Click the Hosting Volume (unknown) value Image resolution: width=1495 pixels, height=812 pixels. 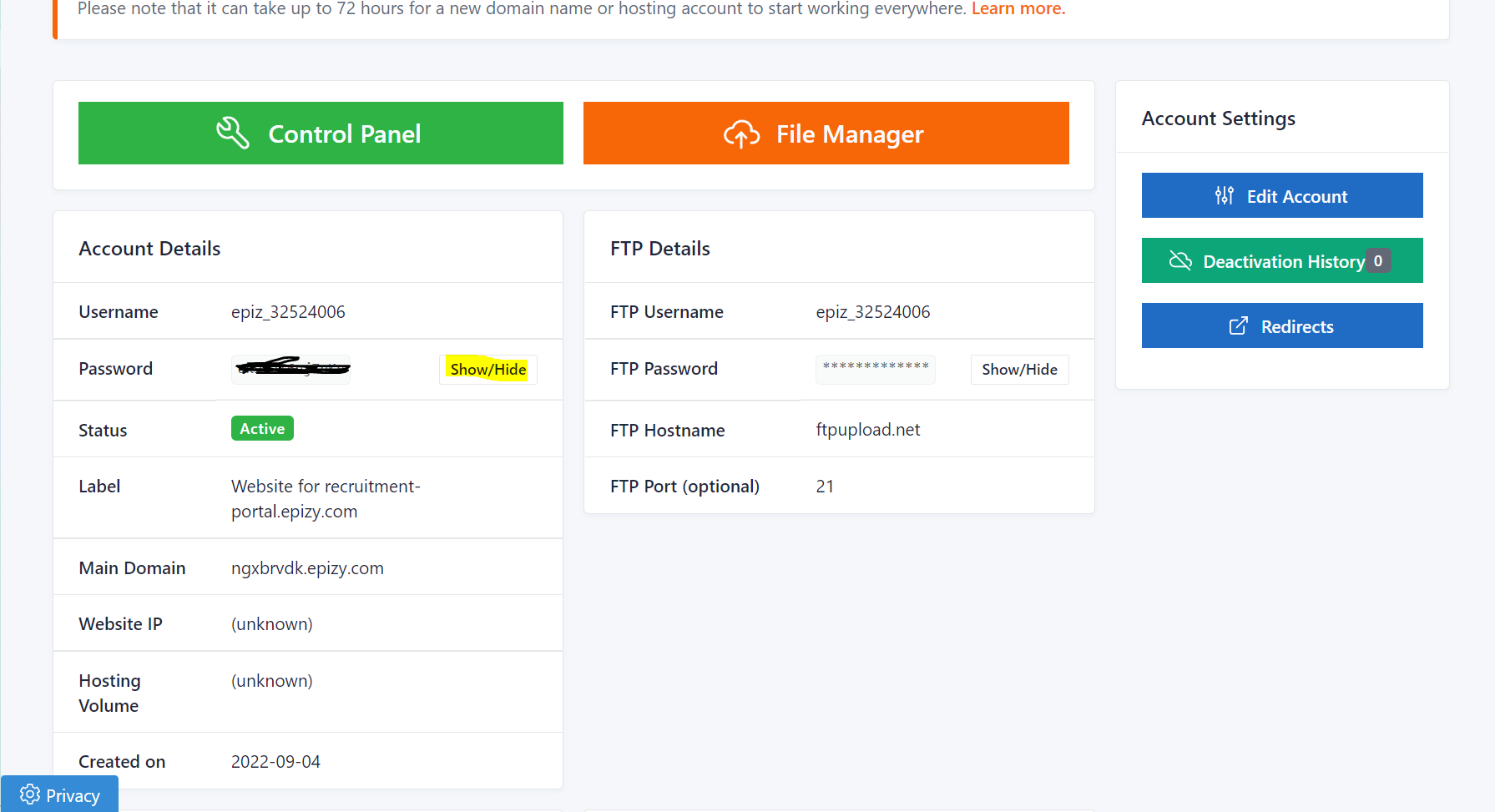(x=272, y=681)
